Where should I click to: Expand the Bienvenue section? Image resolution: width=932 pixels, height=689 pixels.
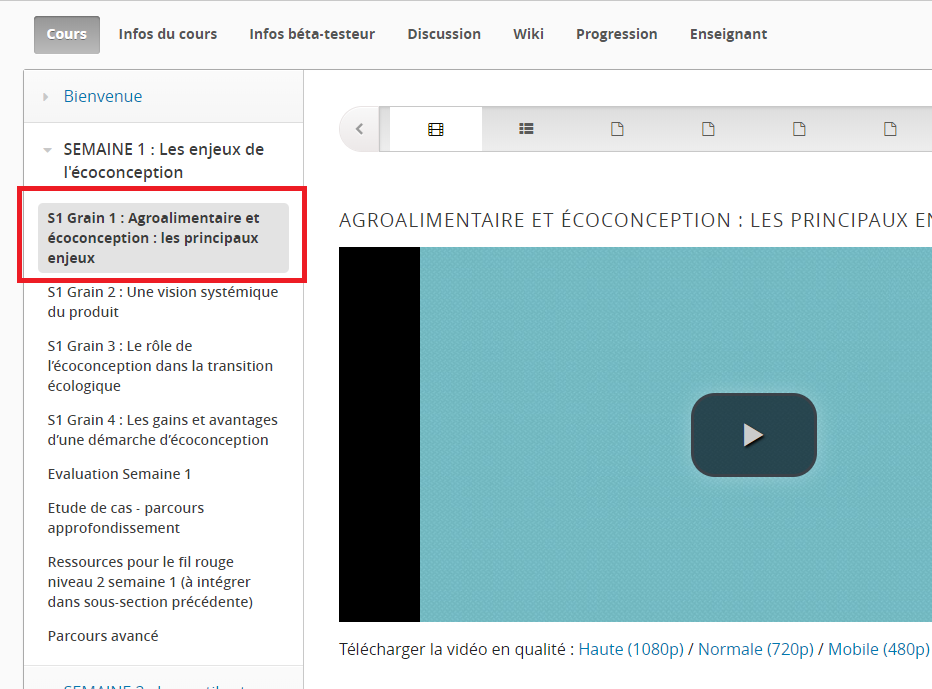click(102, 97)
